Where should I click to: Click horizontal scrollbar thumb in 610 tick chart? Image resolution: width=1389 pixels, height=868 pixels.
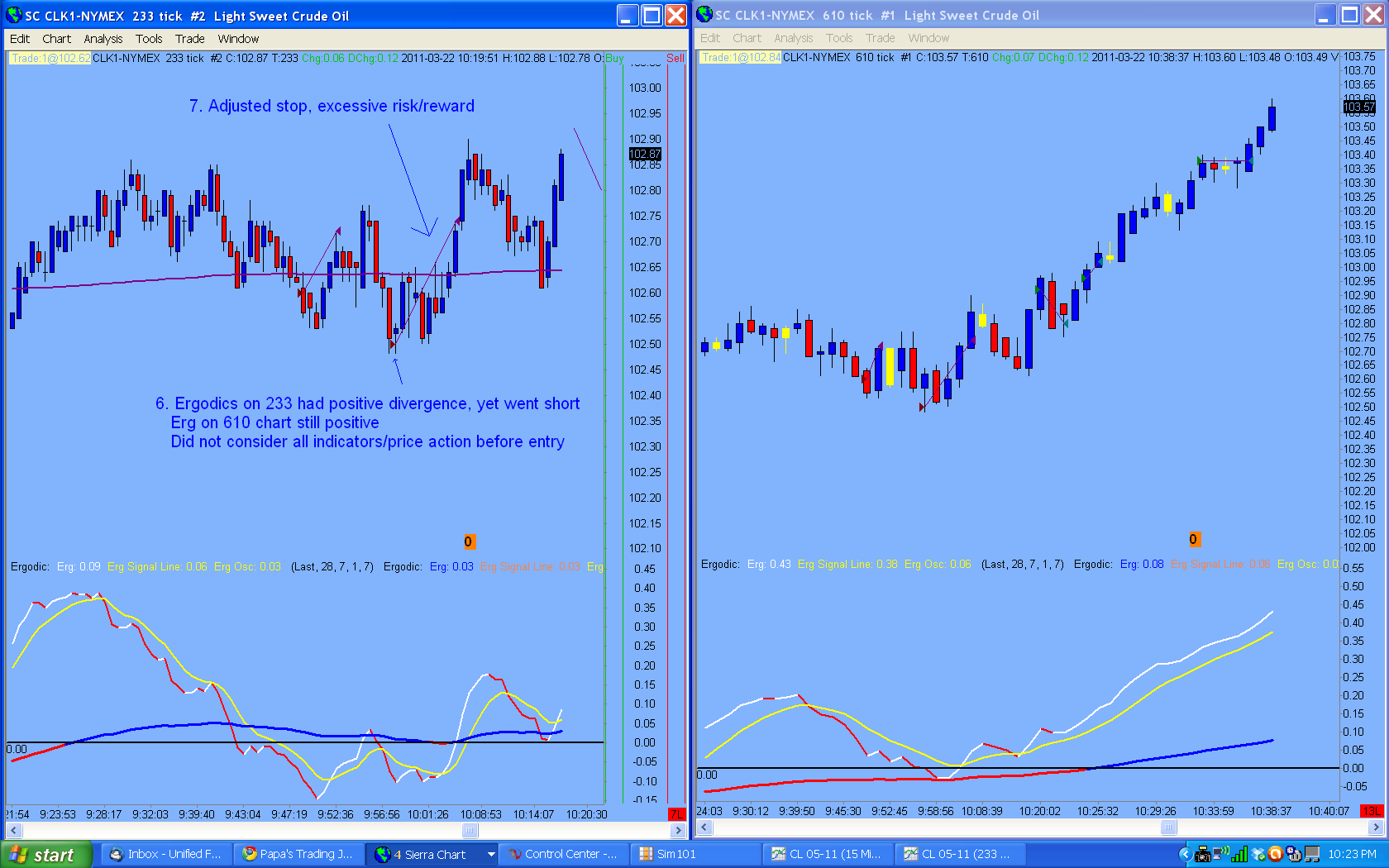pyautogui.click(x=1168, y=827)
